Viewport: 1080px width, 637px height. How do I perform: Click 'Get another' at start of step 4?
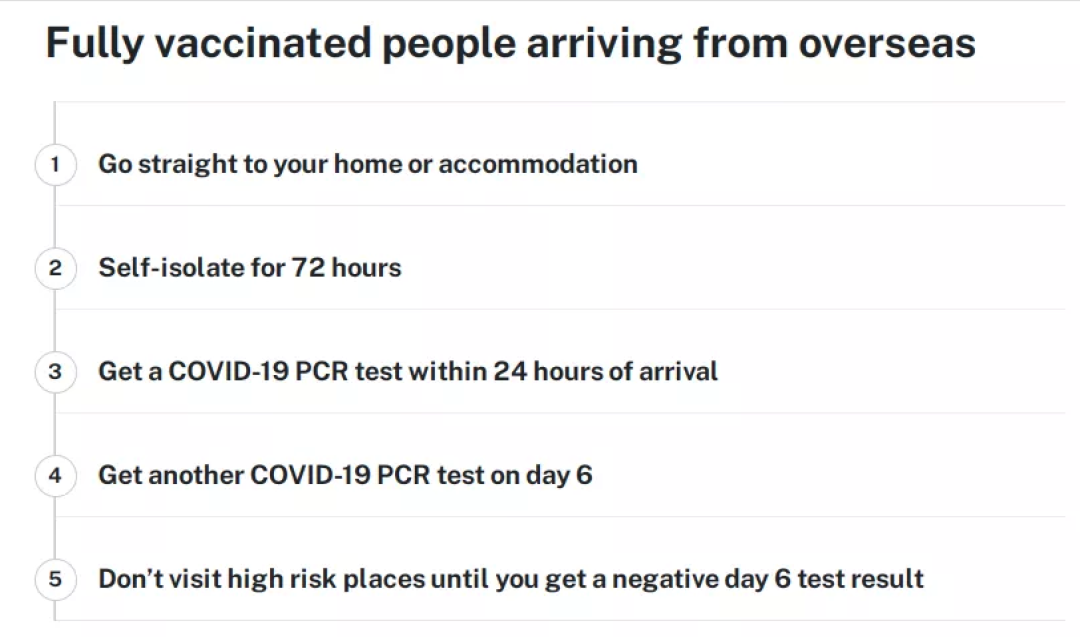point(172,475)
